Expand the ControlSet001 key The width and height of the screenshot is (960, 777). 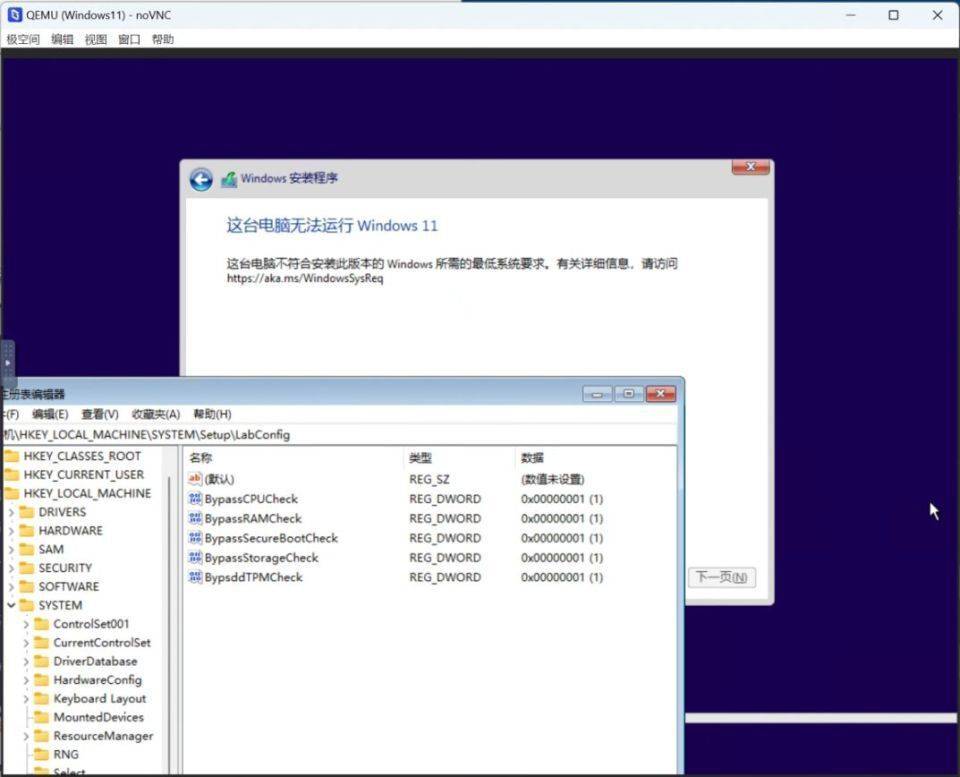pos(26,624)
